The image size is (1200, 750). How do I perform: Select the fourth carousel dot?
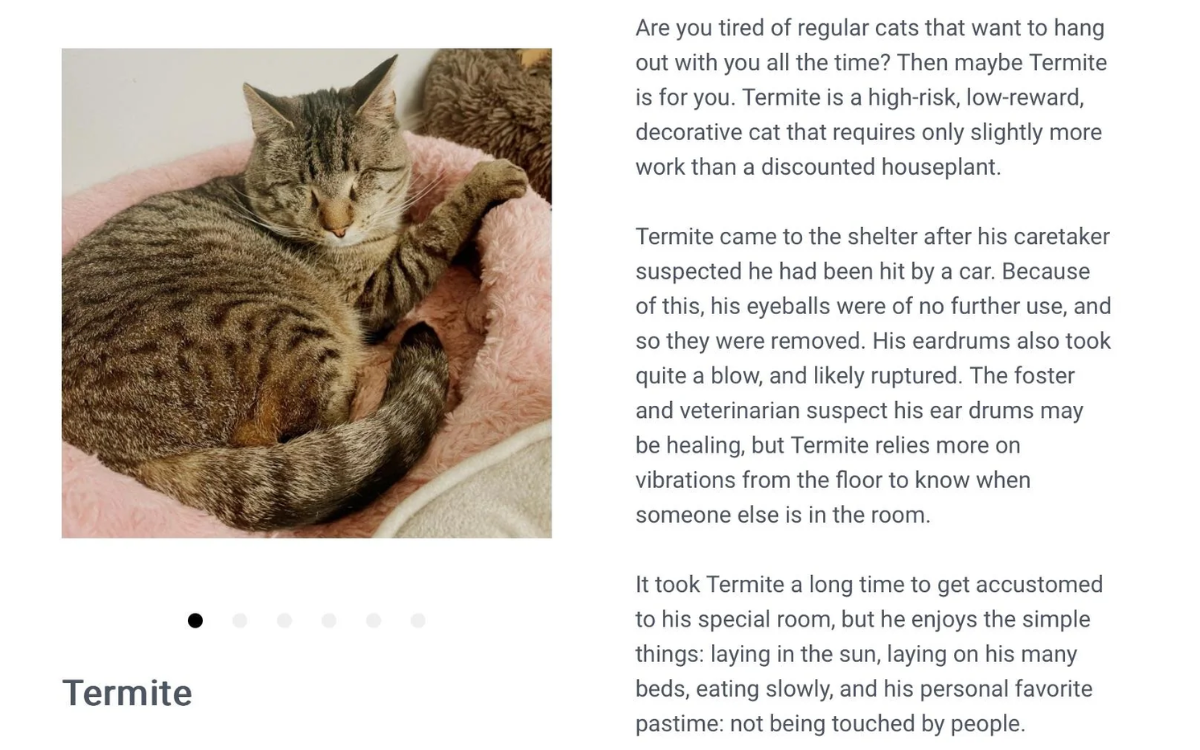point(329,620)
